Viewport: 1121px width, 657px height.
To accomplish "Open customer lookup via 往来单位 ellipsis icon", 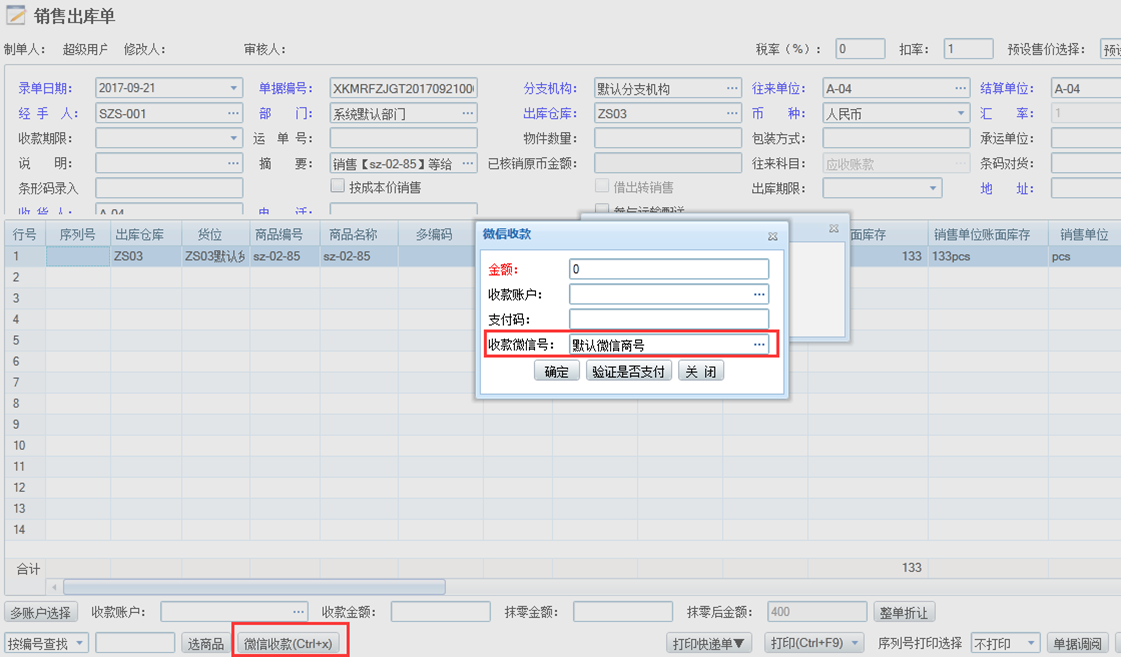I will (x=958, y=88).
